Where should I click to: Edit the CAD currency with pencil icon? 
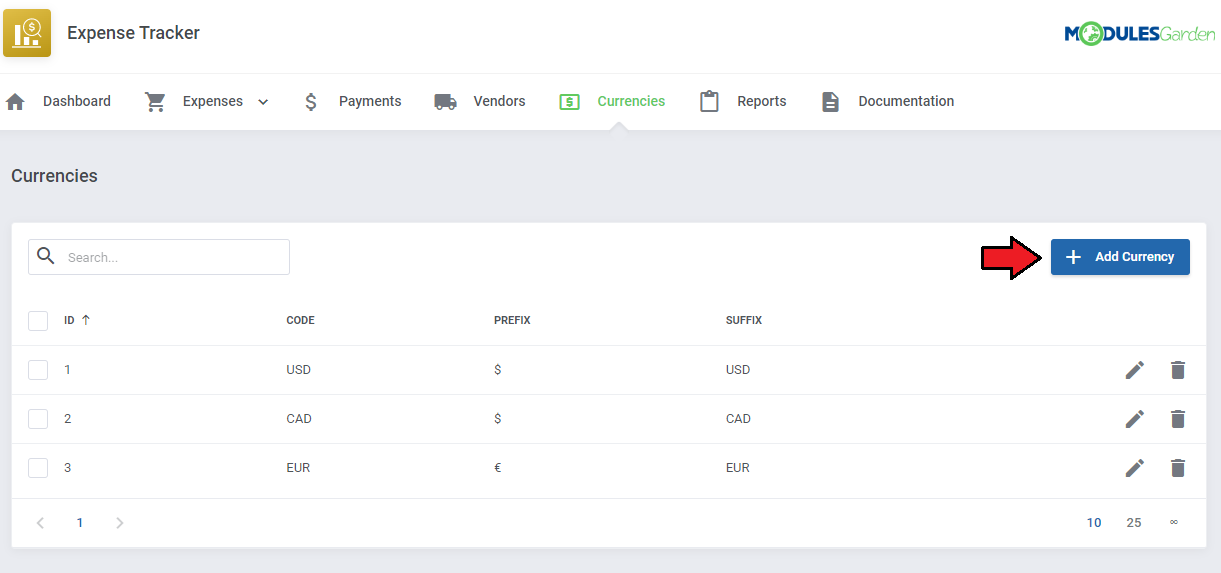[1134, 419]
